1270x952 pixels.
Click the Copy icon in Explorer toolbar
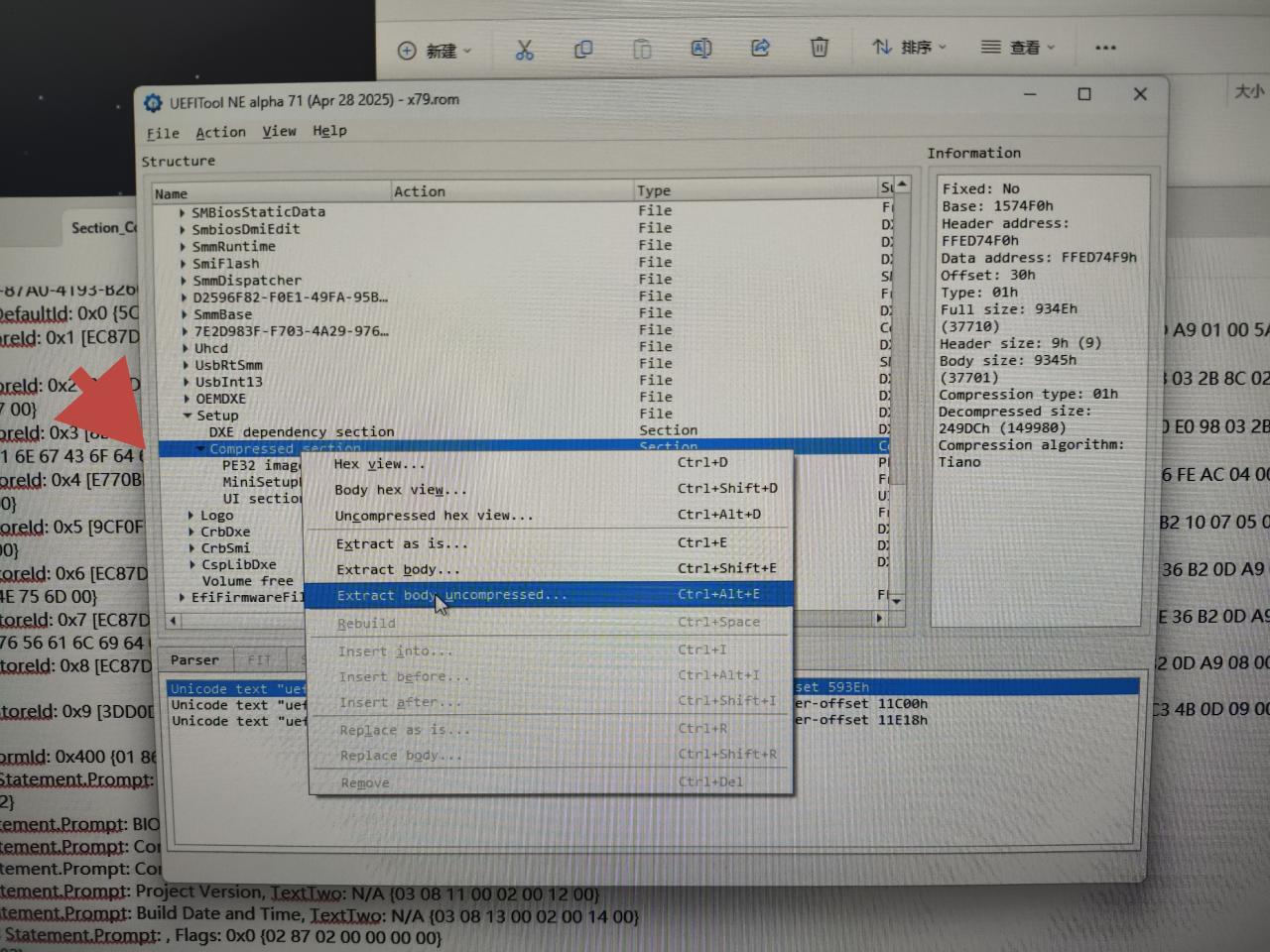tap(583, 49)
